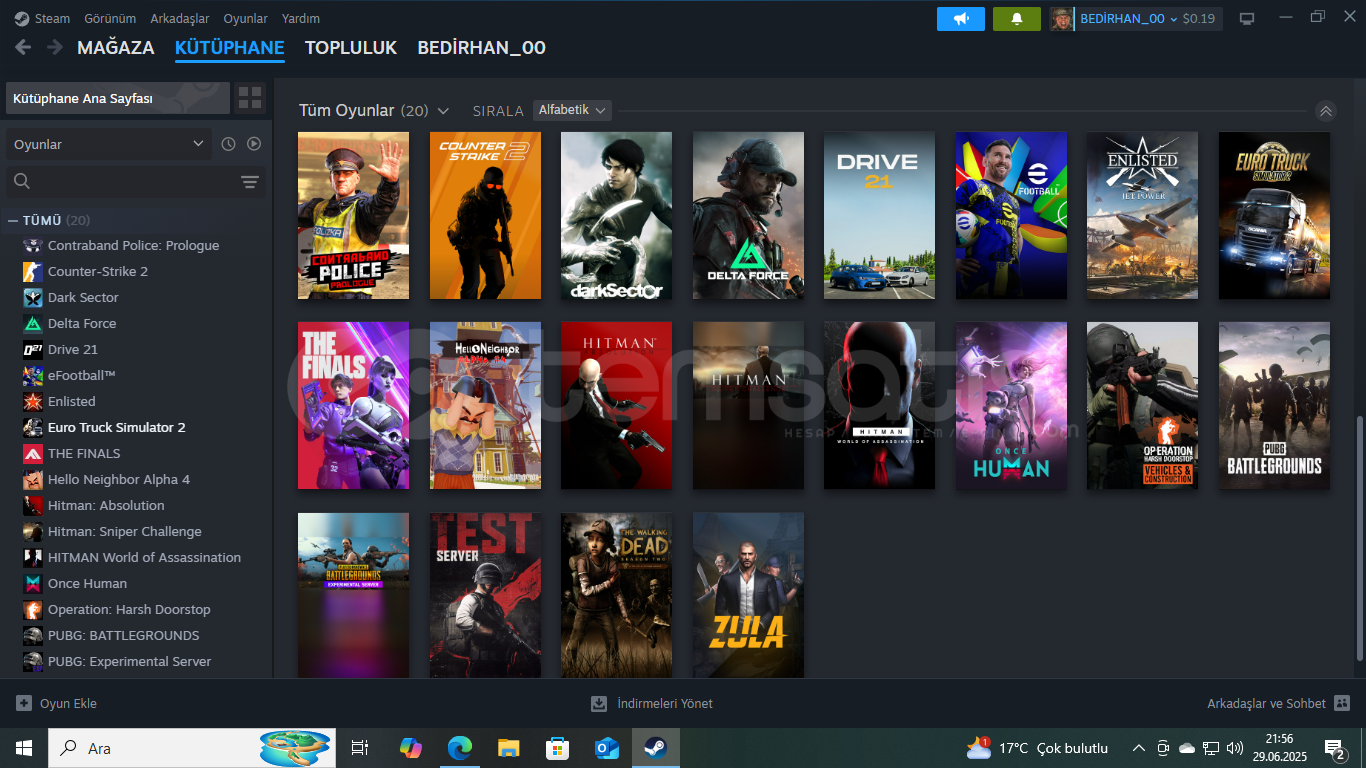Open friends and chat icon
Screen dimensions: 1366x768
[x=1342, y=703]
